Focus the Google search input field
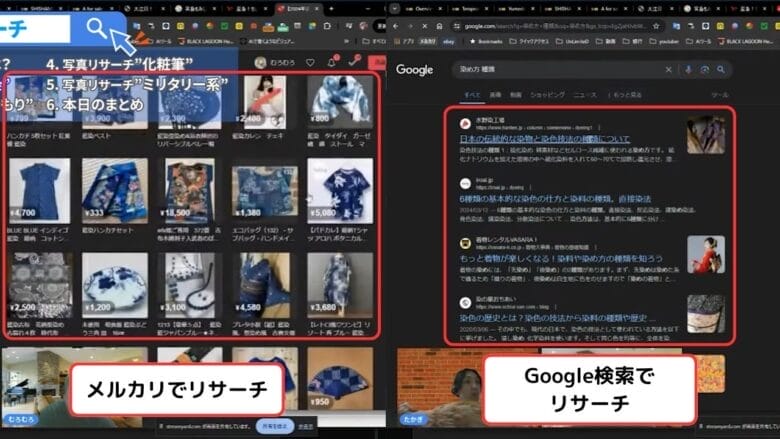Viewport: 780px width, 439px height. tap(560, 70)
